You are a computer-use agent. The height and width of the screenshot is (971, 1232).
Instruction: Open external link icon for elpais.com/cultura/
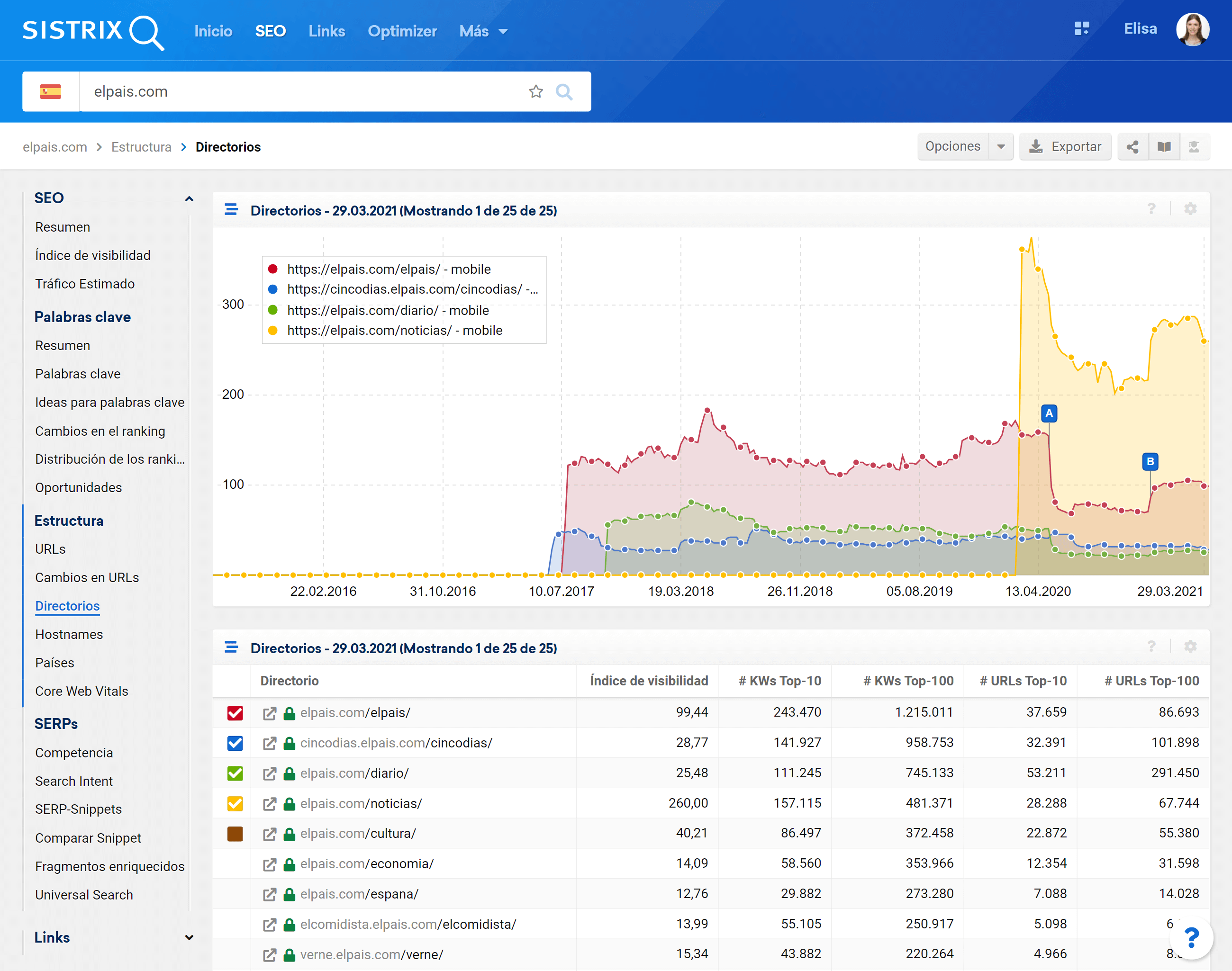(x=269, y=834)
